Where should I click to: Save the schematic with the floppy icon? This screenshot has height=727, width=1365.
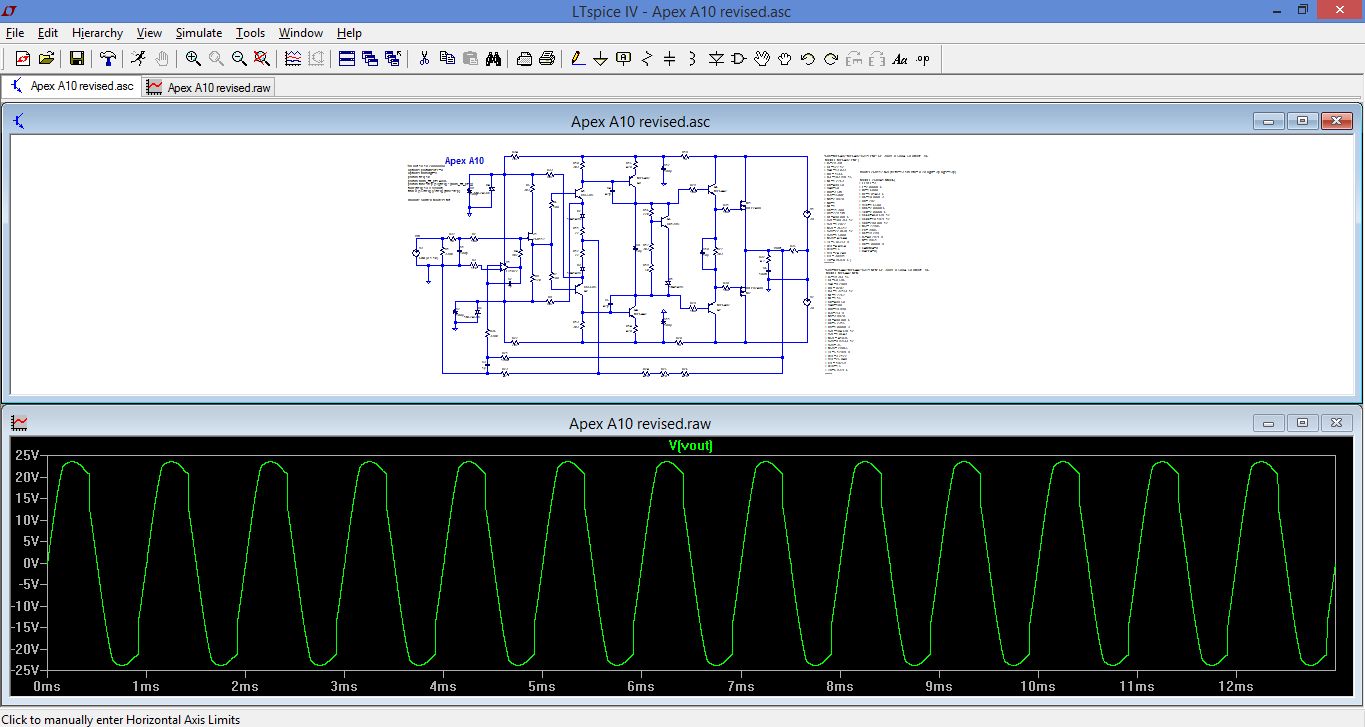click(77, 59)
